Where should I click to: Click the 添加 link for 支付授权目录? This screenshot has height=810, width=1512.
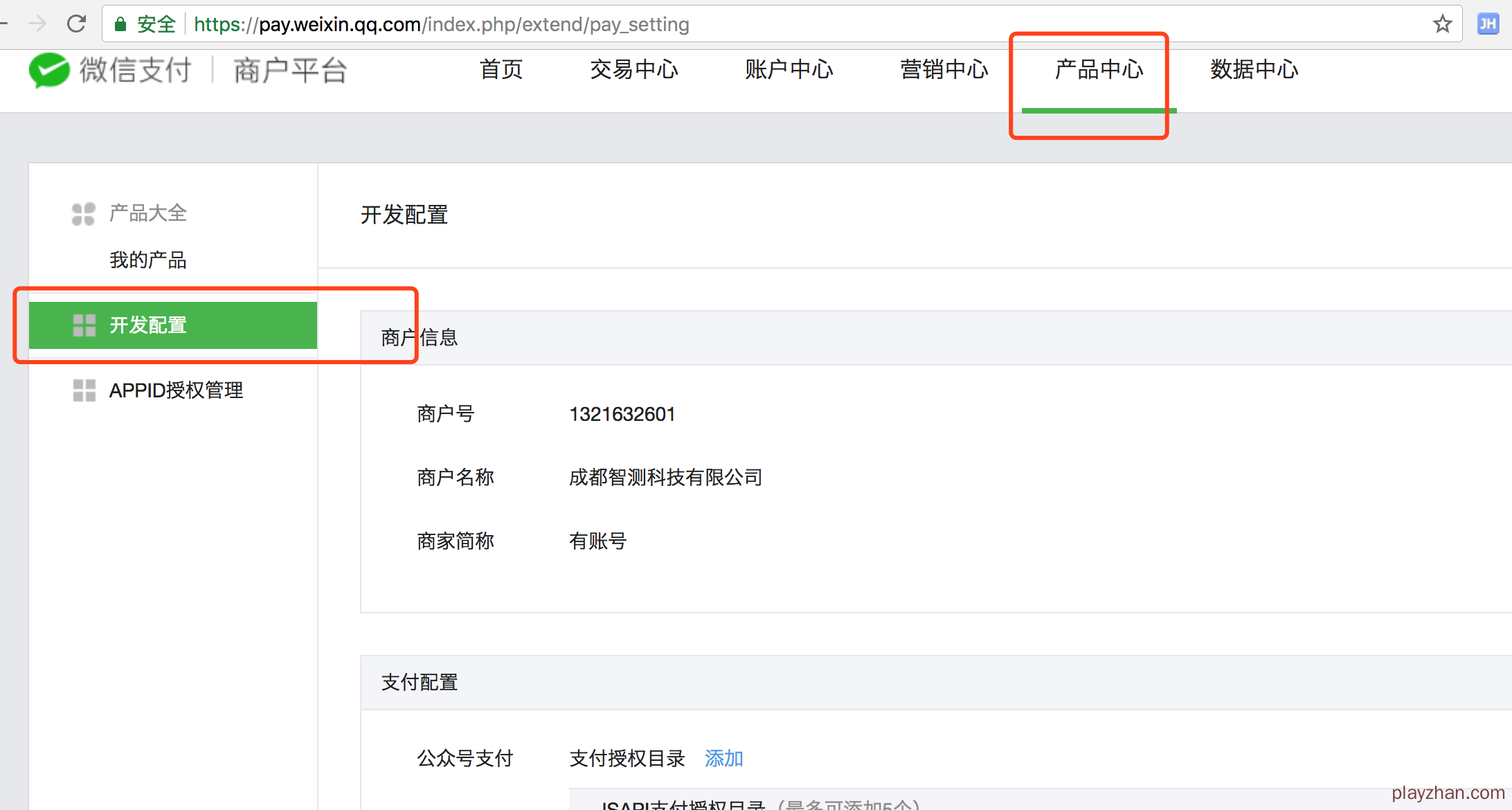[x=723, y=759]
